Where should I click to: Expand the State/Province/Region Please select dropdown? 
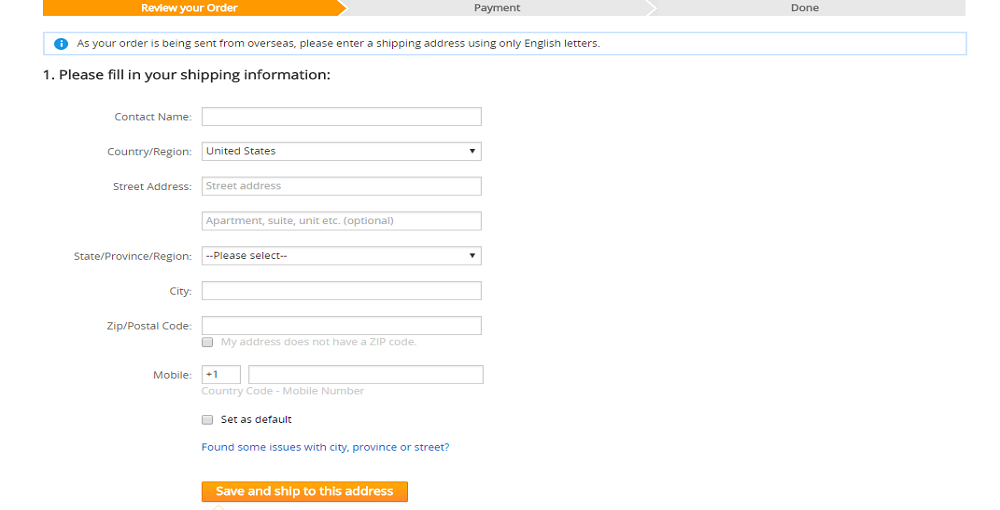point(341,256)
